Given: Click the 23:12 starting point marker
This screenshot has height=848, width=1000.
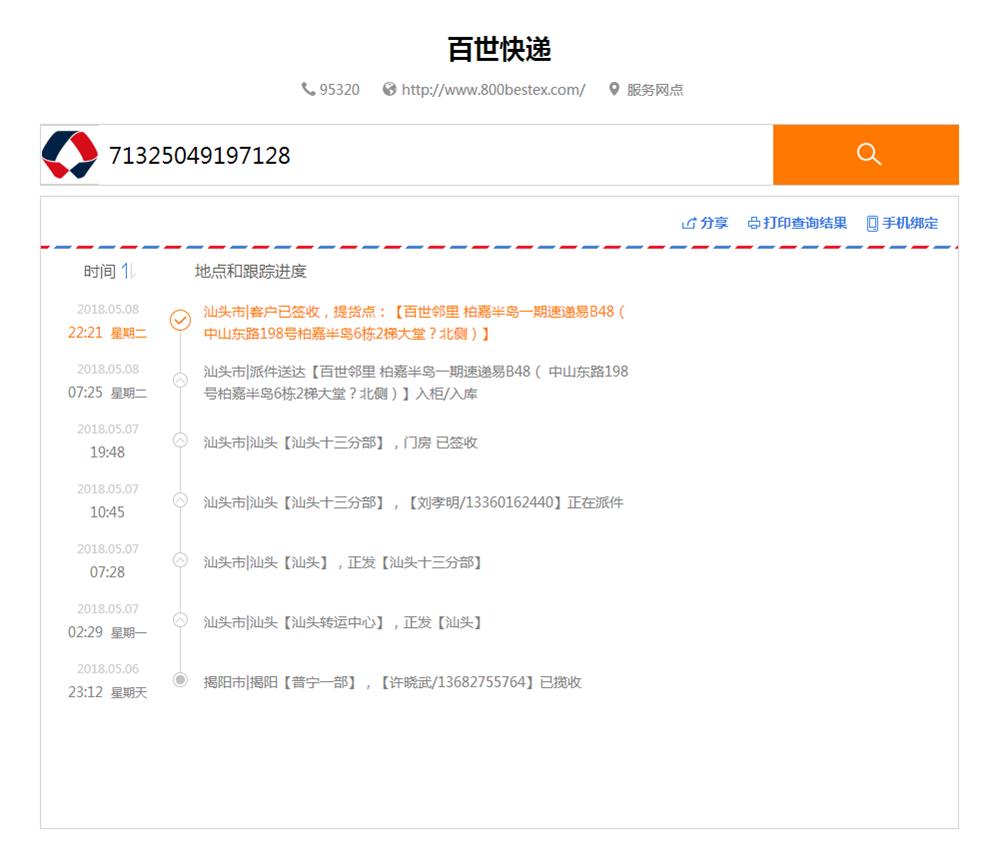Looking at the screenshot, I should click(x=180, y=680).
